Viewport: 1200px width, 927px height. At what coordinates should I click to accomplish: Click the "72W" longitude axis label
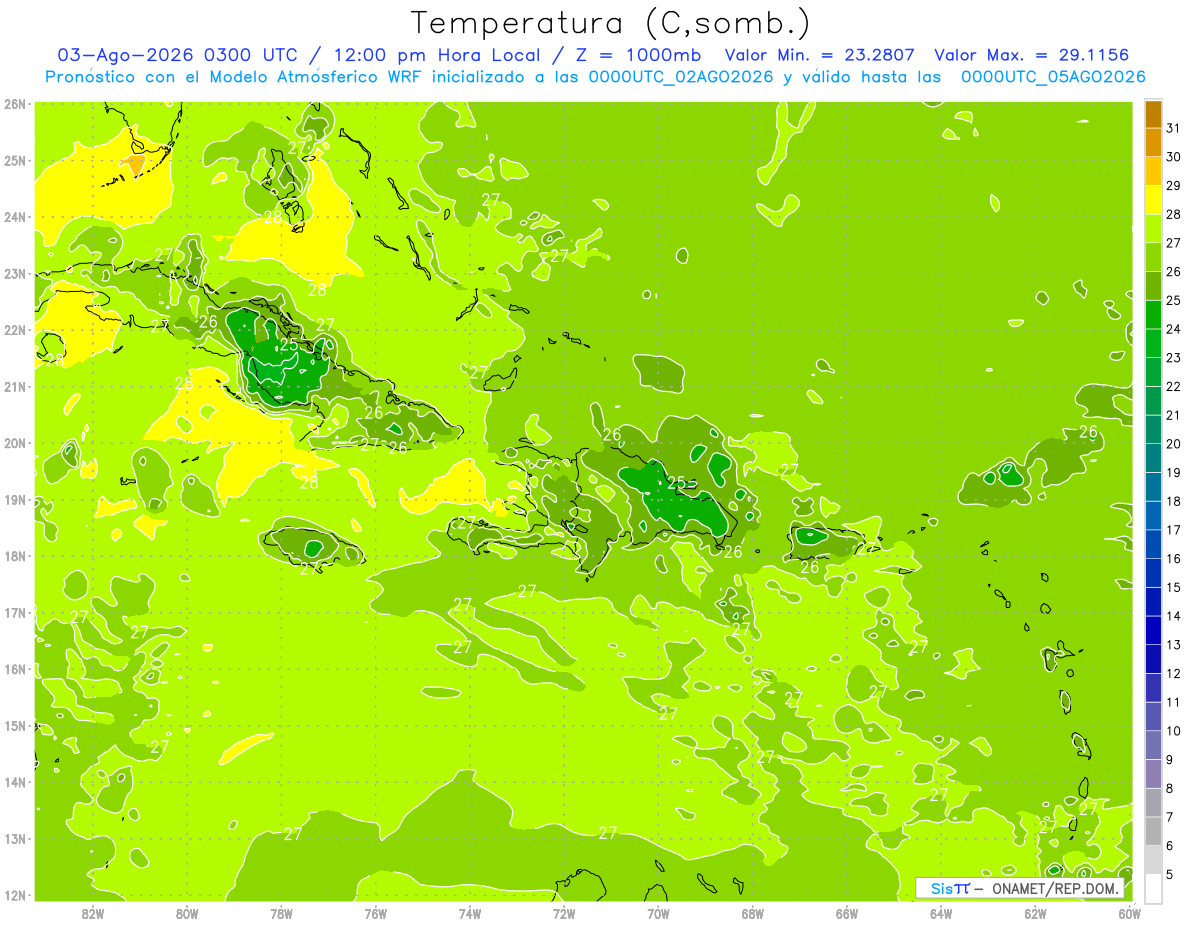tap(564, 912)
